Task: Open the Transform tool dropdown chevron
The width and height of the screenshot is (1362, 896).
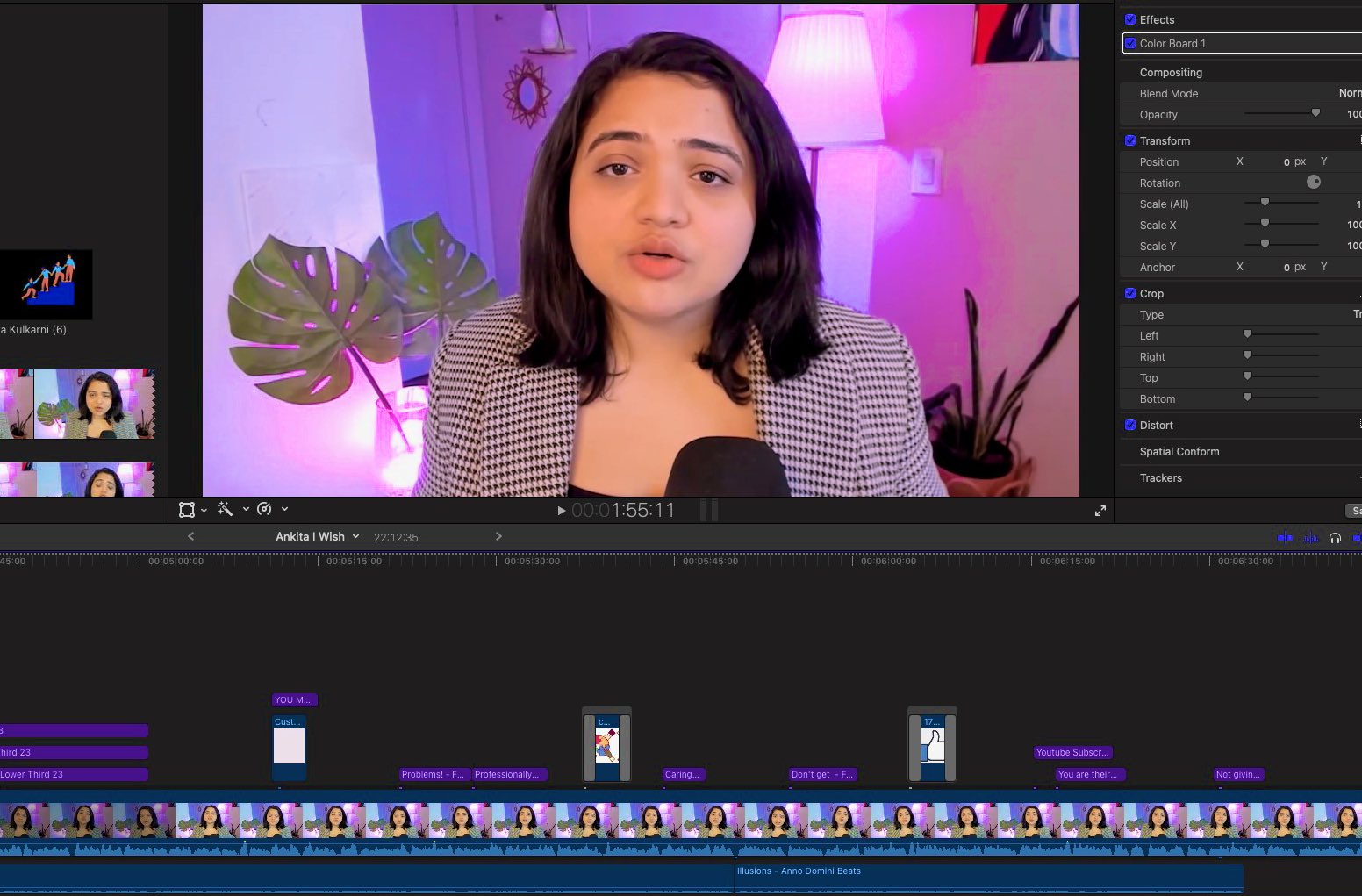Action: (204, 510)
